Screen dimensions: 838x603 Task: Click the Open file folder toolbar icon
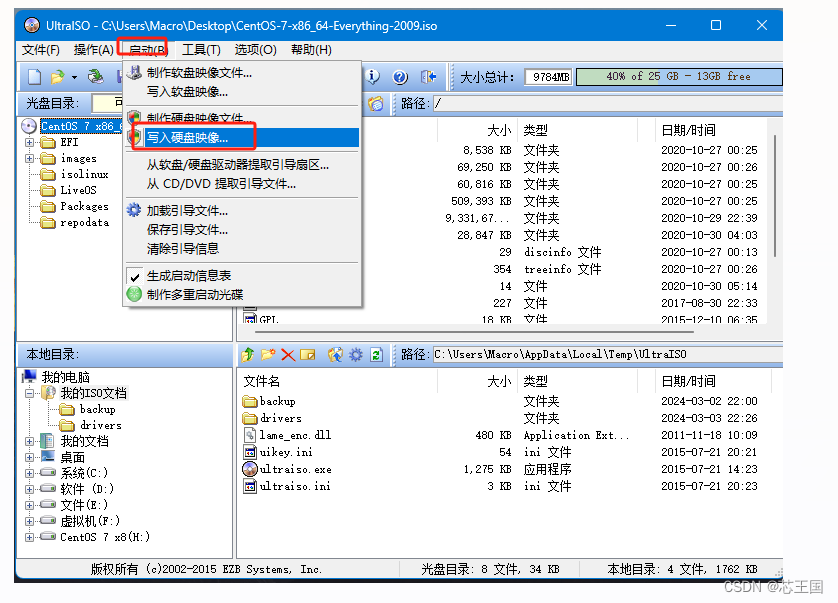(x=57, y=77)
